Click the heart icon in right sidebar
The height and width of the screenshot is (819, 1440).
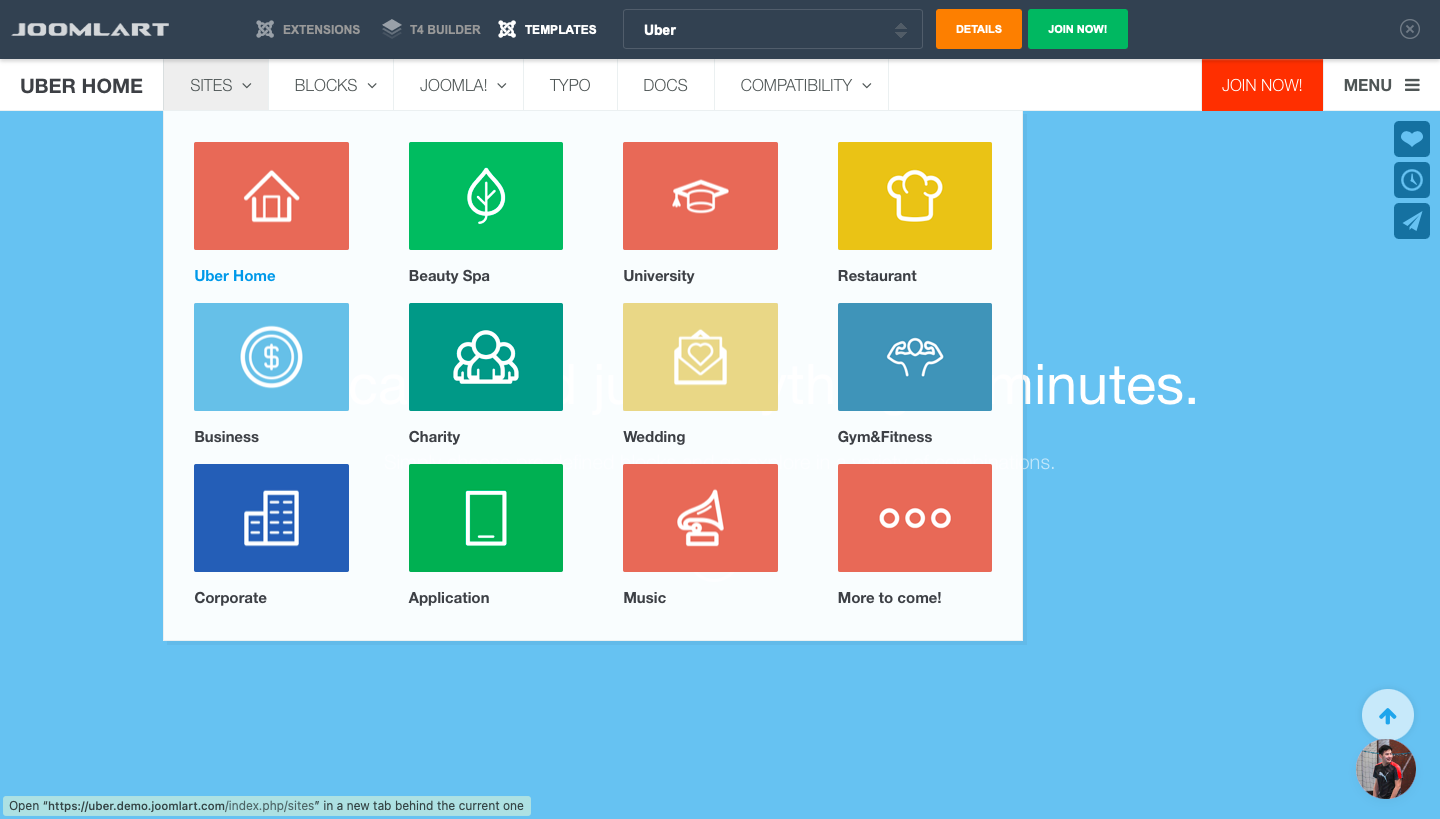coord(1411,139)
